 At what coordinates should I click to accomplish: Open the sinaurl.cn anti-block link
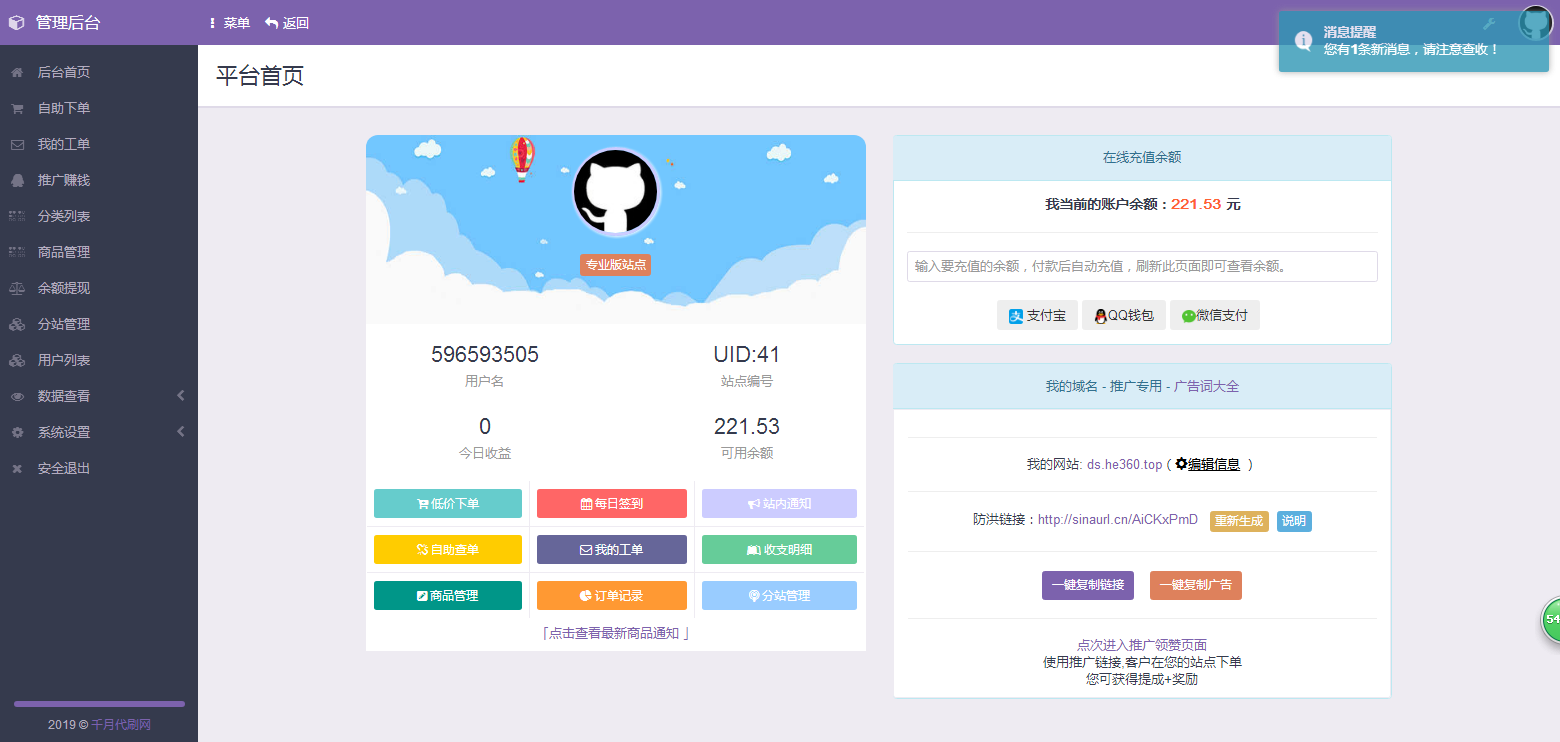coord(1118,520)
